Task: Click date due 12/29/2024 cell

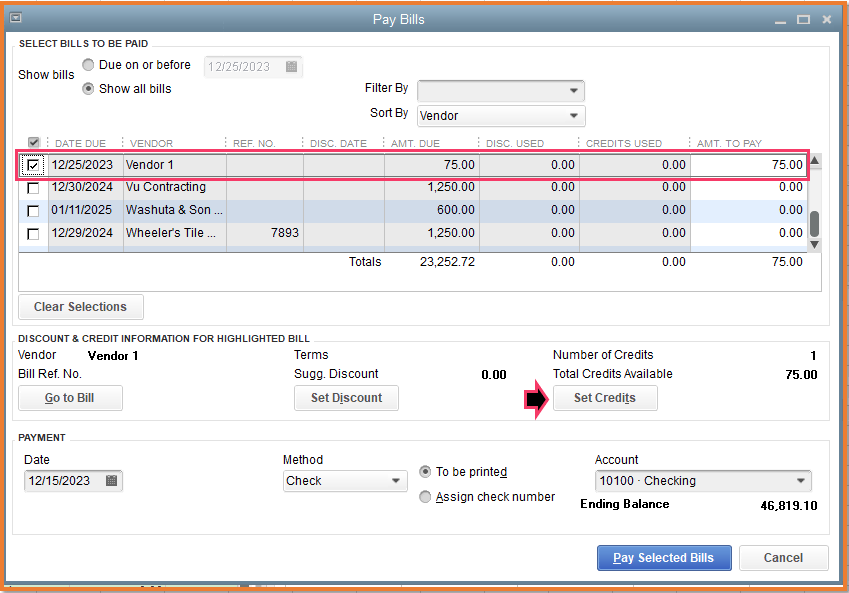Action: [86, 233]
